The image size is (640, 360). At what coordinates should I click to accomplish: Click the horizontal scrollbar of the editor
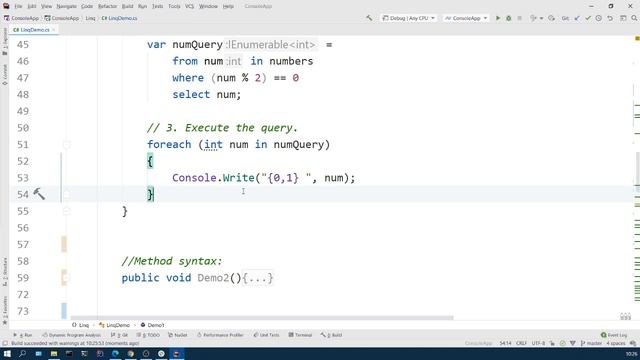click(x=262, y=318)
